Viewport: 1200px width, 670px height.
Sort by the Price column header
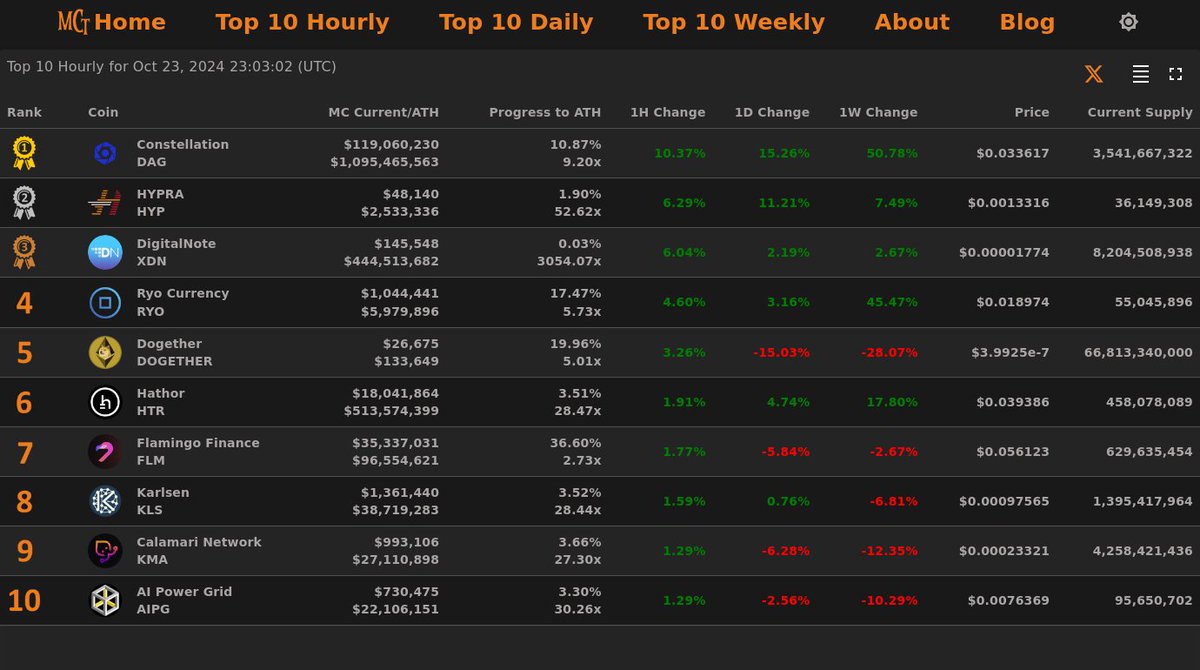1032,113
